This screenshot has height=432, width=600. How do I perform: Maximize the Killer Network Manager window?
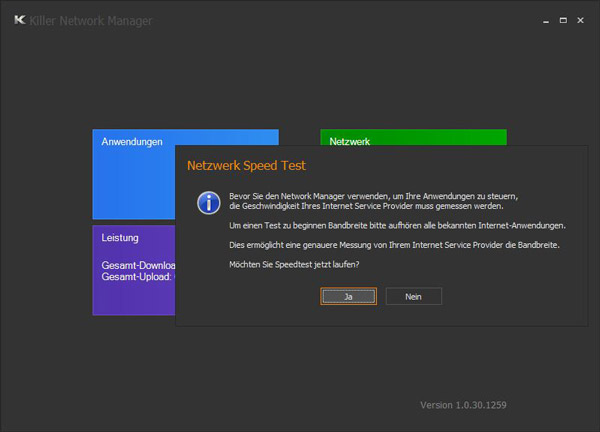point(563,20)
